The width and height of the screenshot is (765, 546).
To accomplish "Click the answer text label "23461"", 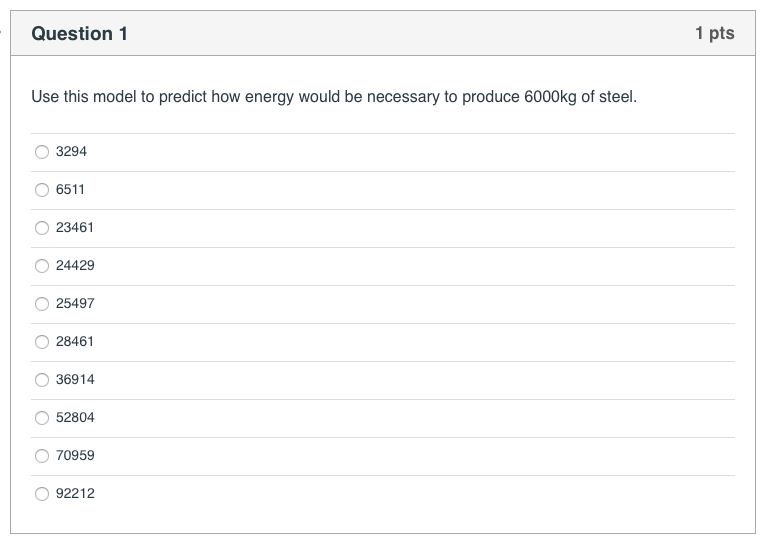I will tap(75, 228).
